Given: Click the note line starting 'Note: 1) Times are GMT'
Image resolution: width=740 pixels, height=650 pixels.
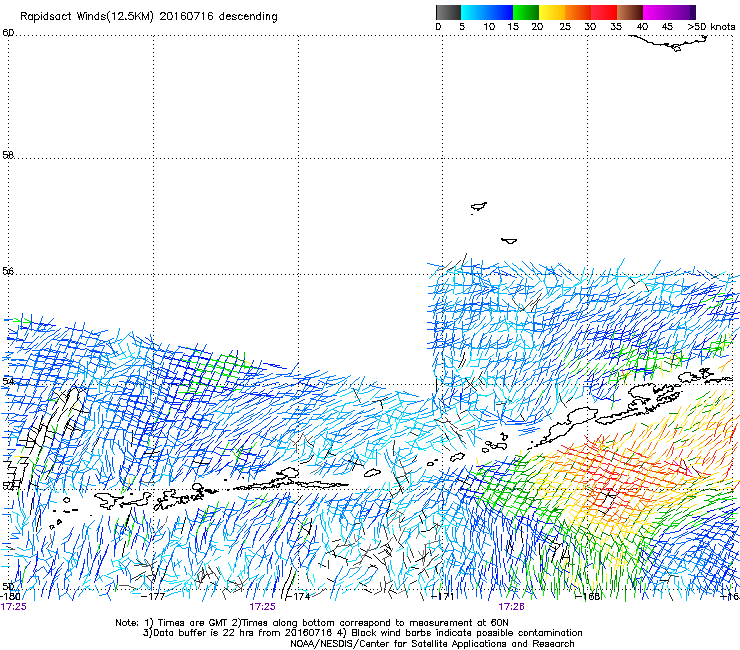Looking at the screenshot, I should [x=312, y=623].
